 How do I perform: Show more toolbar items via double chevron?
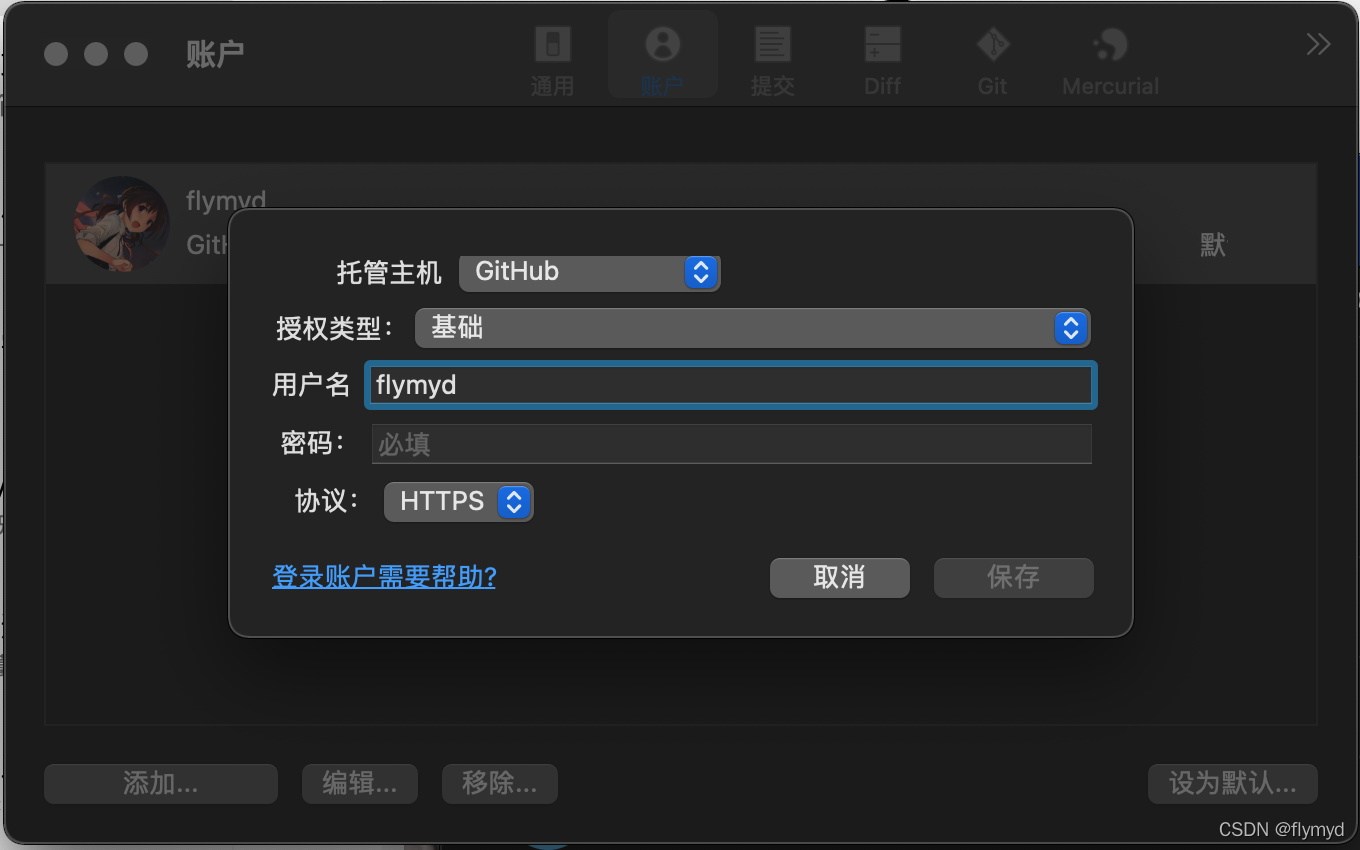tap(1318, 44)
